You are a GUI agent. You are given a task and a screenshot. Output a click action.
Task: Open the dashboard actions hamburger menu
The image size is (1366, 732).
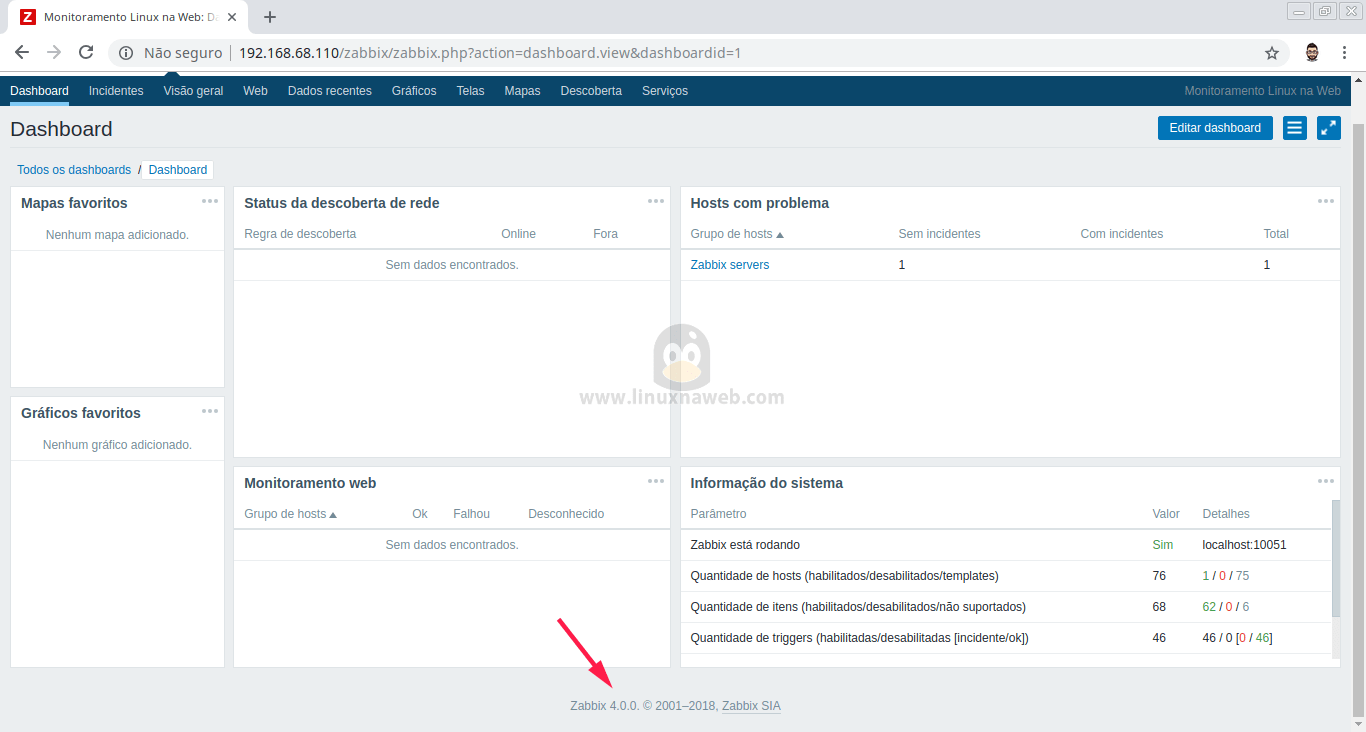[x=1295, y=128]
